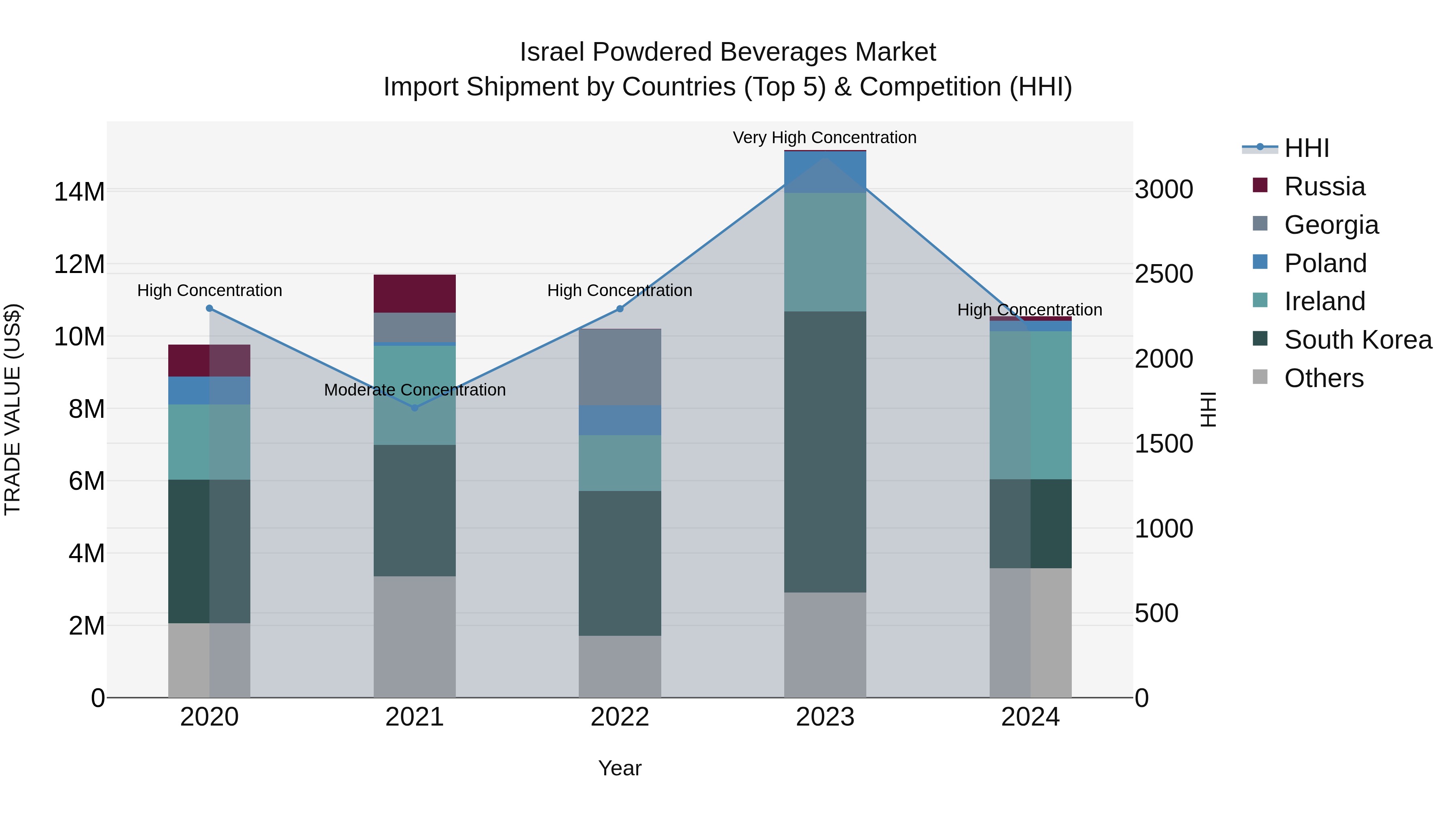Toggle the Poland legend label
Image resolution: width=1456 pixels, height=819 pixels.
pos(1325,263)
